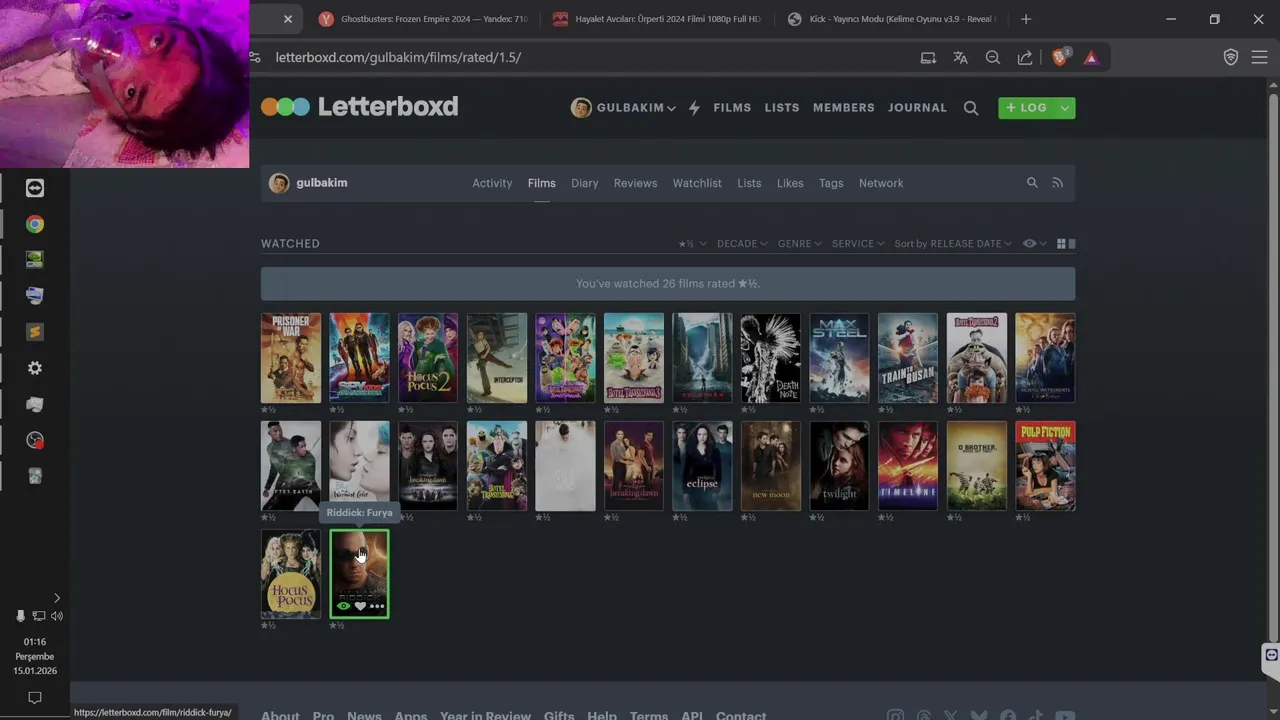Click the heart icon on Riddick poster
Image resolution: width=1280 pixels, height=720 pixels.
[x=360, y=606]
